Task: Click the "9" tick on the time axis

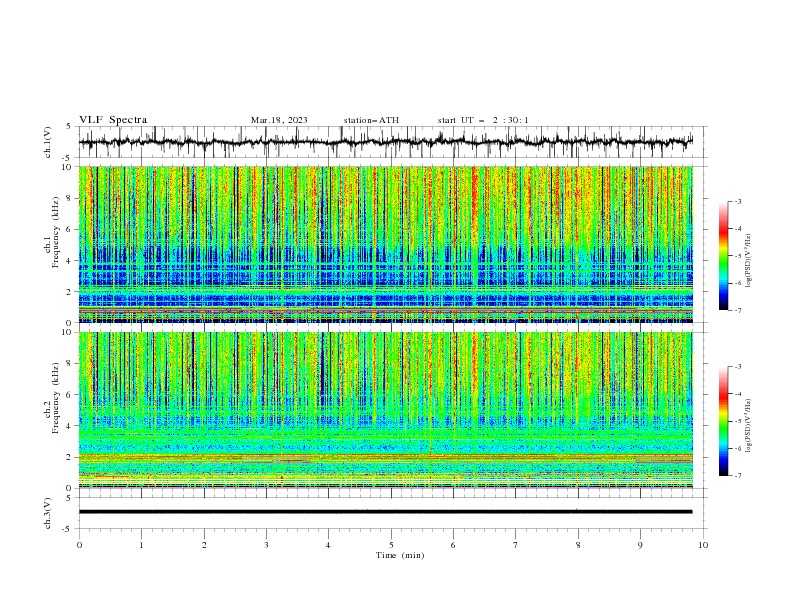Action: coord(640,545)
